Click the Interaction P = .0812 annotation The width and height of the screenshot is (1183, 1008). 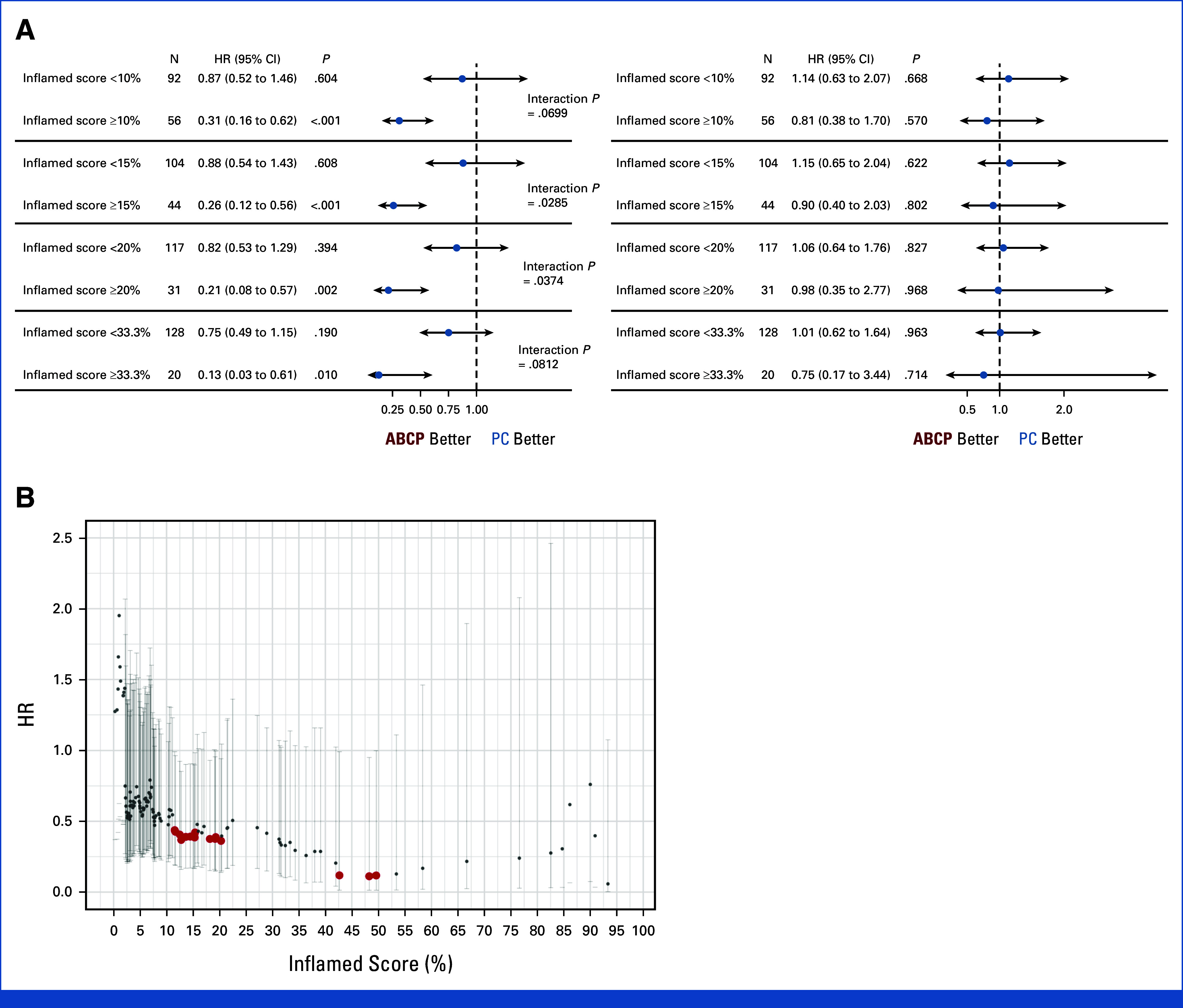pyautogui.click(x=554, y=357)
